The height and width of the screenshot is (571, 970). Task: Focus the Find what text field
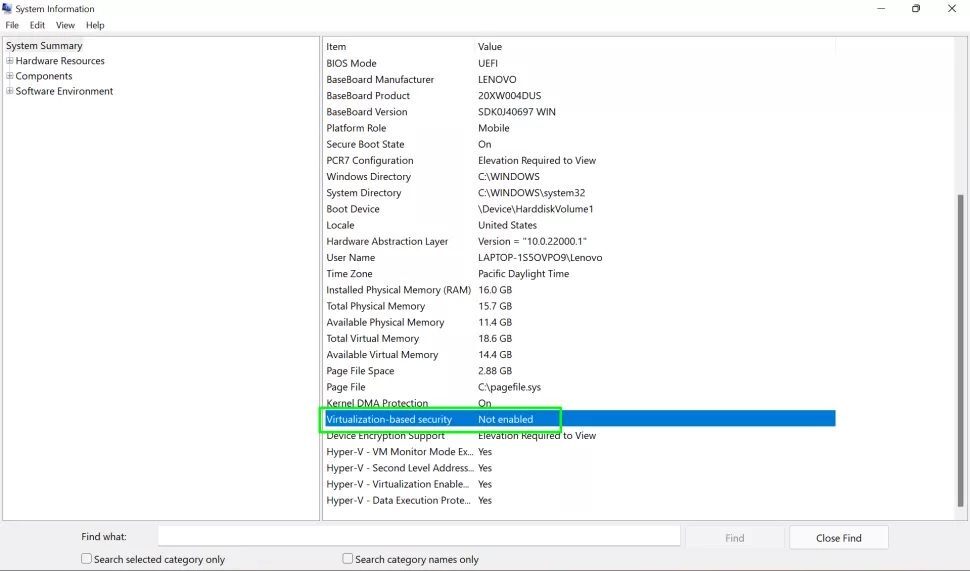pos(418,537)
